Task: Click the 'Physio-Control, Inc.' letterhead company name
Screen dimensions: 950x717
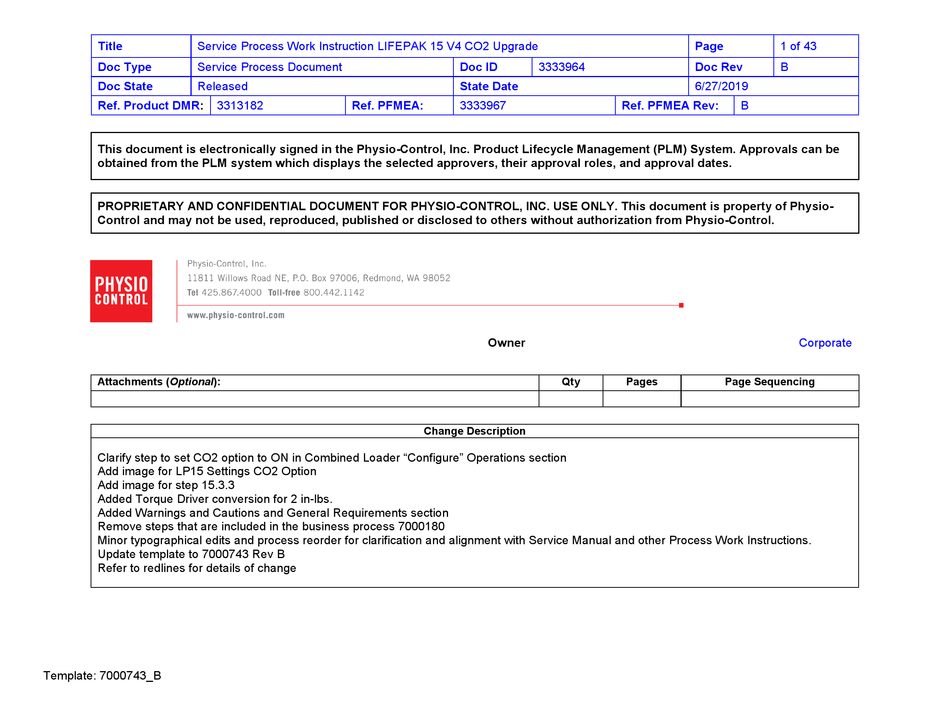Action: (x=227, y=264)
